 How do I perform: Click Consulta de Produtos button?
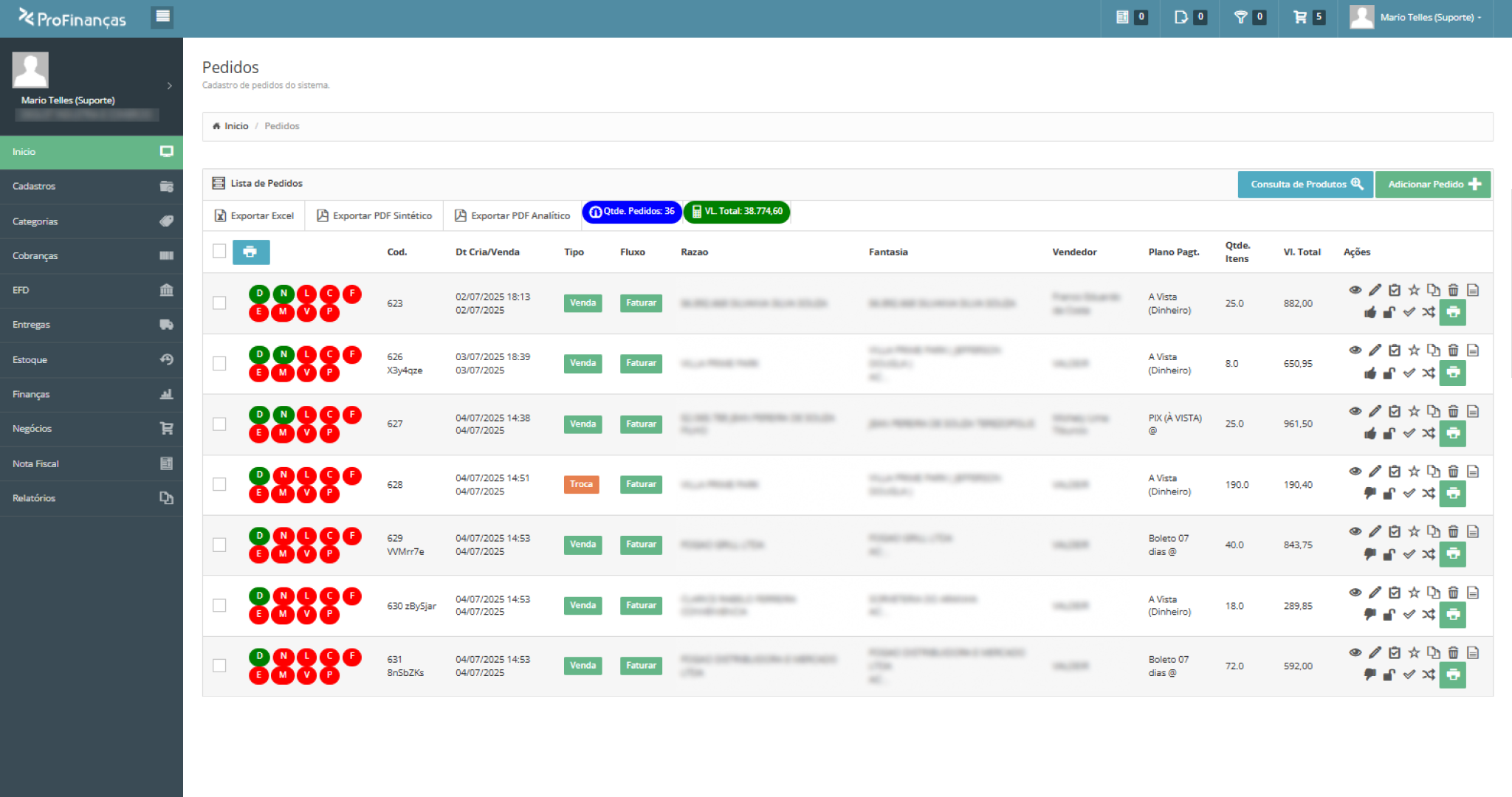(x=1305, y=184)
